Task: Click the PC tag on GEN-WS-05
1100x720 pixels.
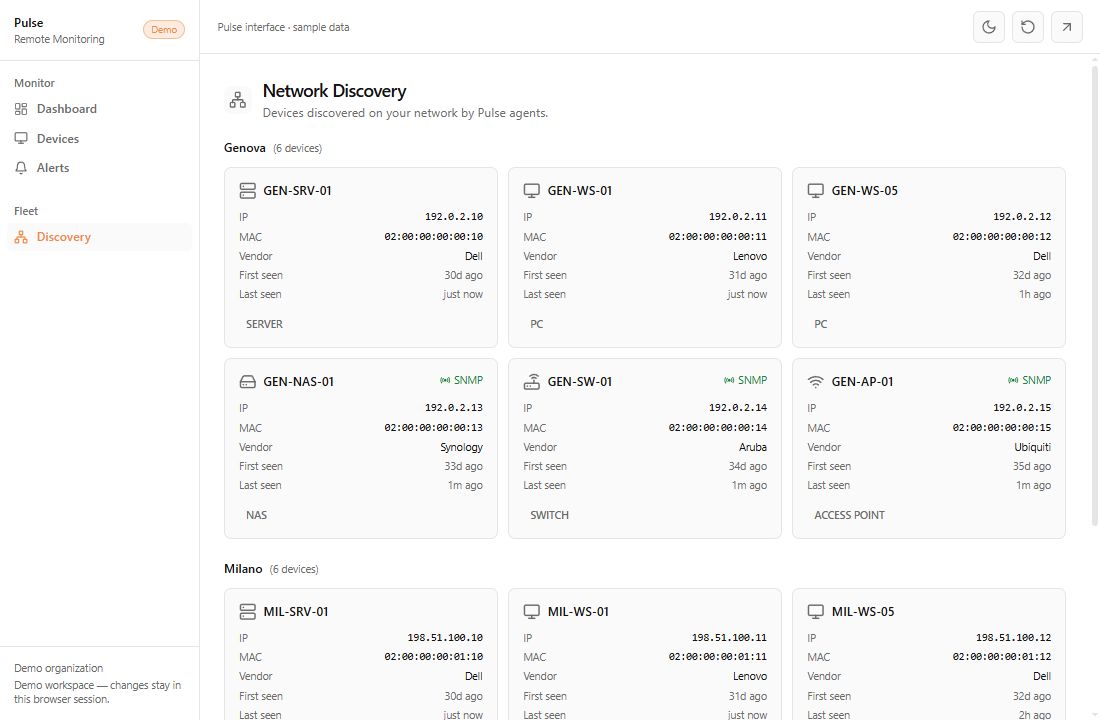Action: pos(820,324)
